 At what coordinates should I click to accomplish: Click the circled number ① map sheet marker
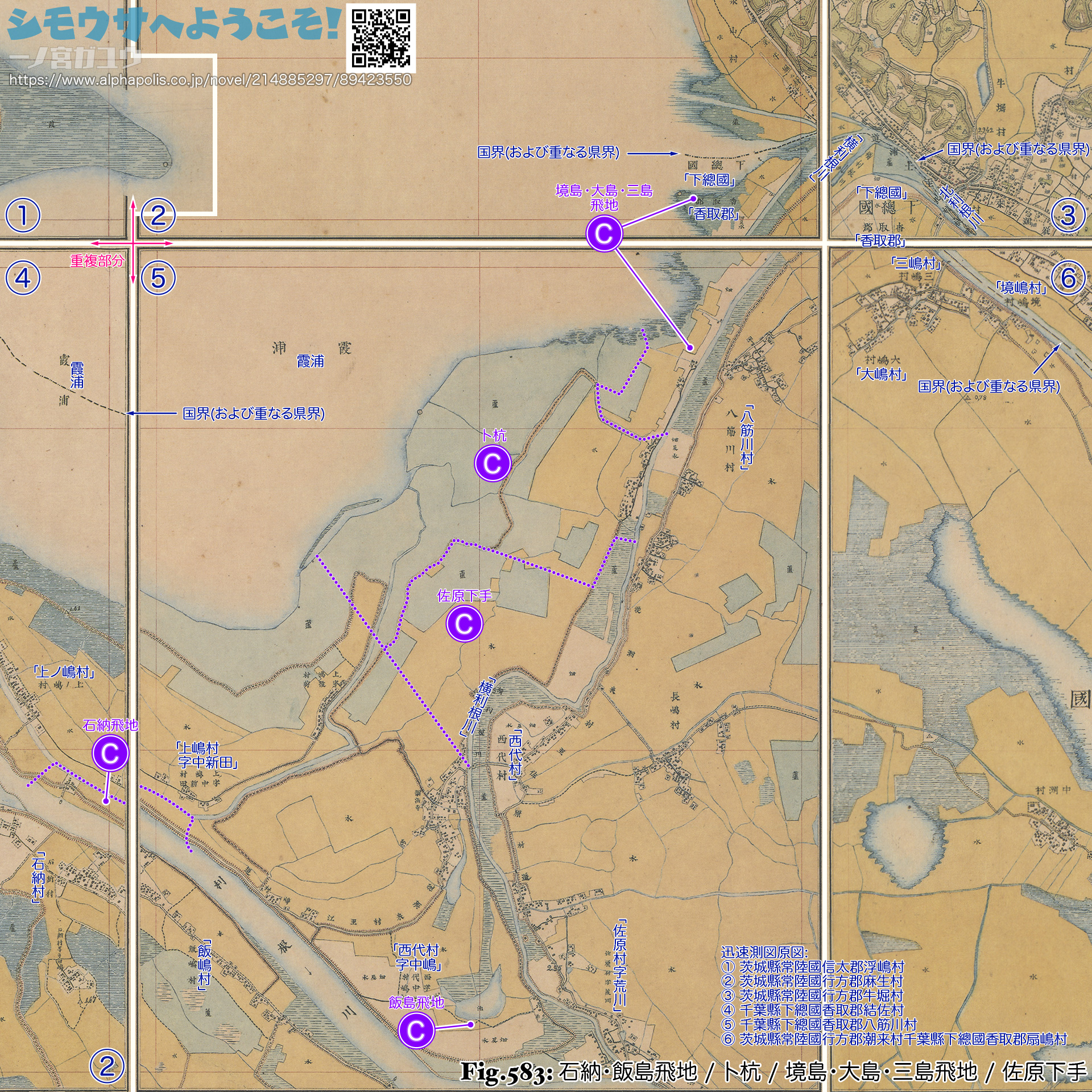[23, 216]
